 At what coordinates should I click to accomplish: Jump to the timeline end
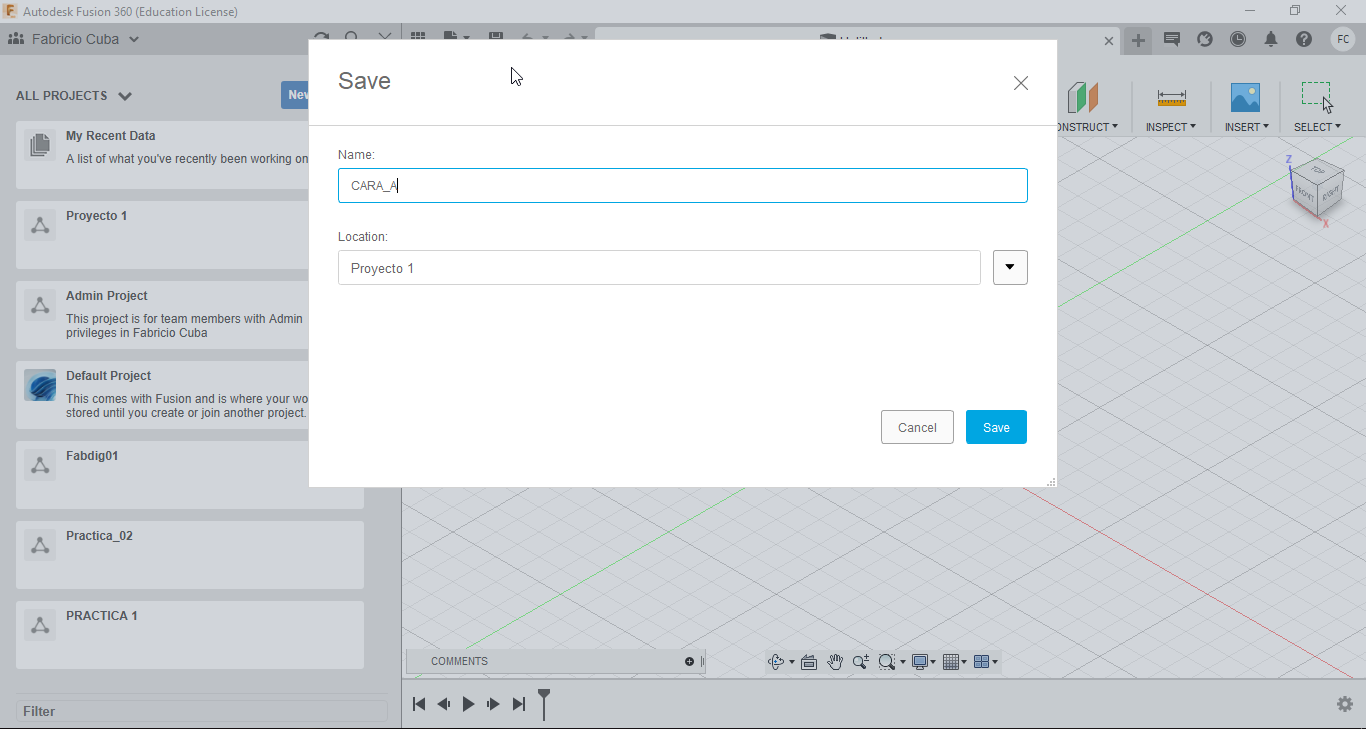click(x=518, y=704)
